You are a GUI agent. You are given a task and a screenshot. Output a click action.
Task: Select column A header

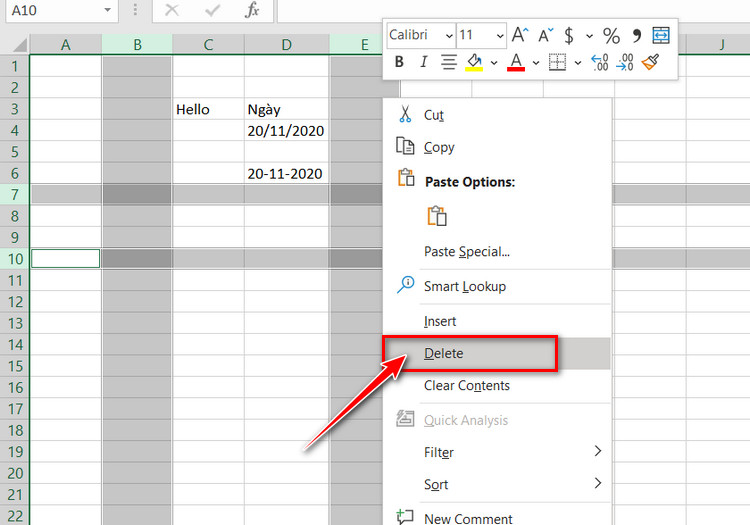[x=66, y=45]
